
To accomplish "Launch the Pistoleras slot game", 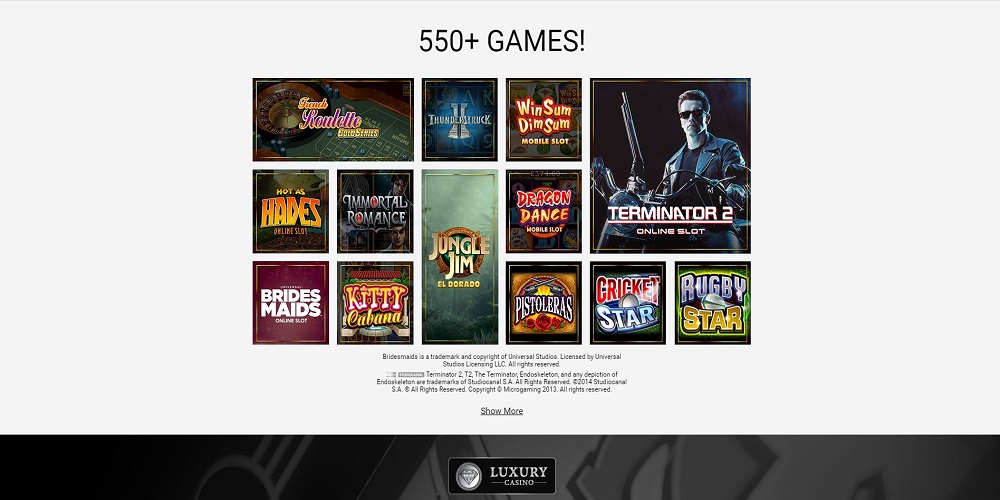I will [543, 303].
